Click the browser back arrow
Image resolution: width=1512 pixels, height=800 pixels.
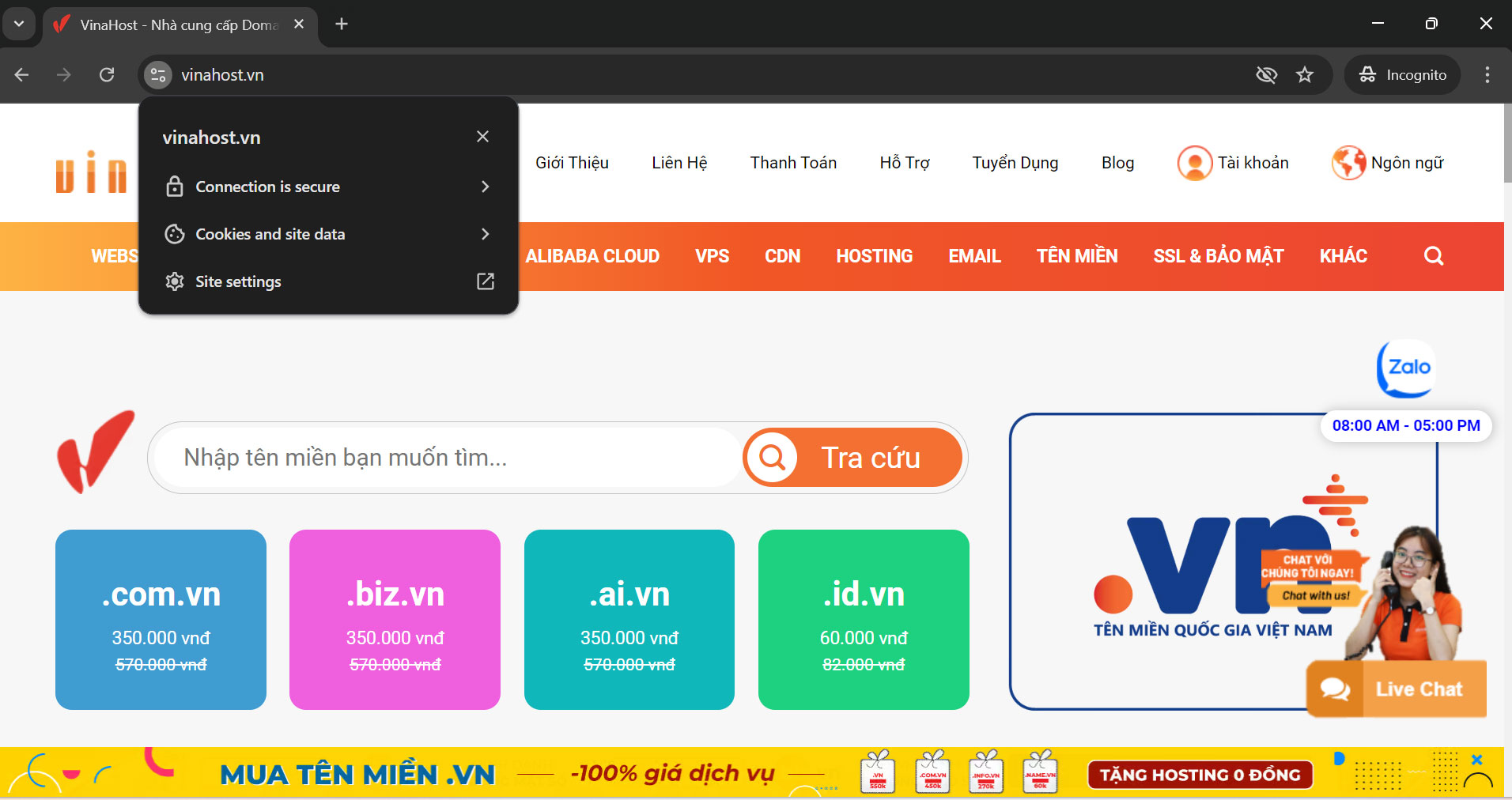tap(22, 75)
